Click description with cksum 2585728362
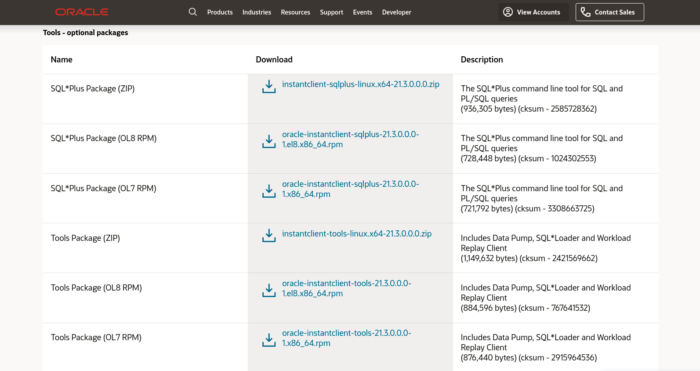The image size is (700, 371). (x=542, y=99)
